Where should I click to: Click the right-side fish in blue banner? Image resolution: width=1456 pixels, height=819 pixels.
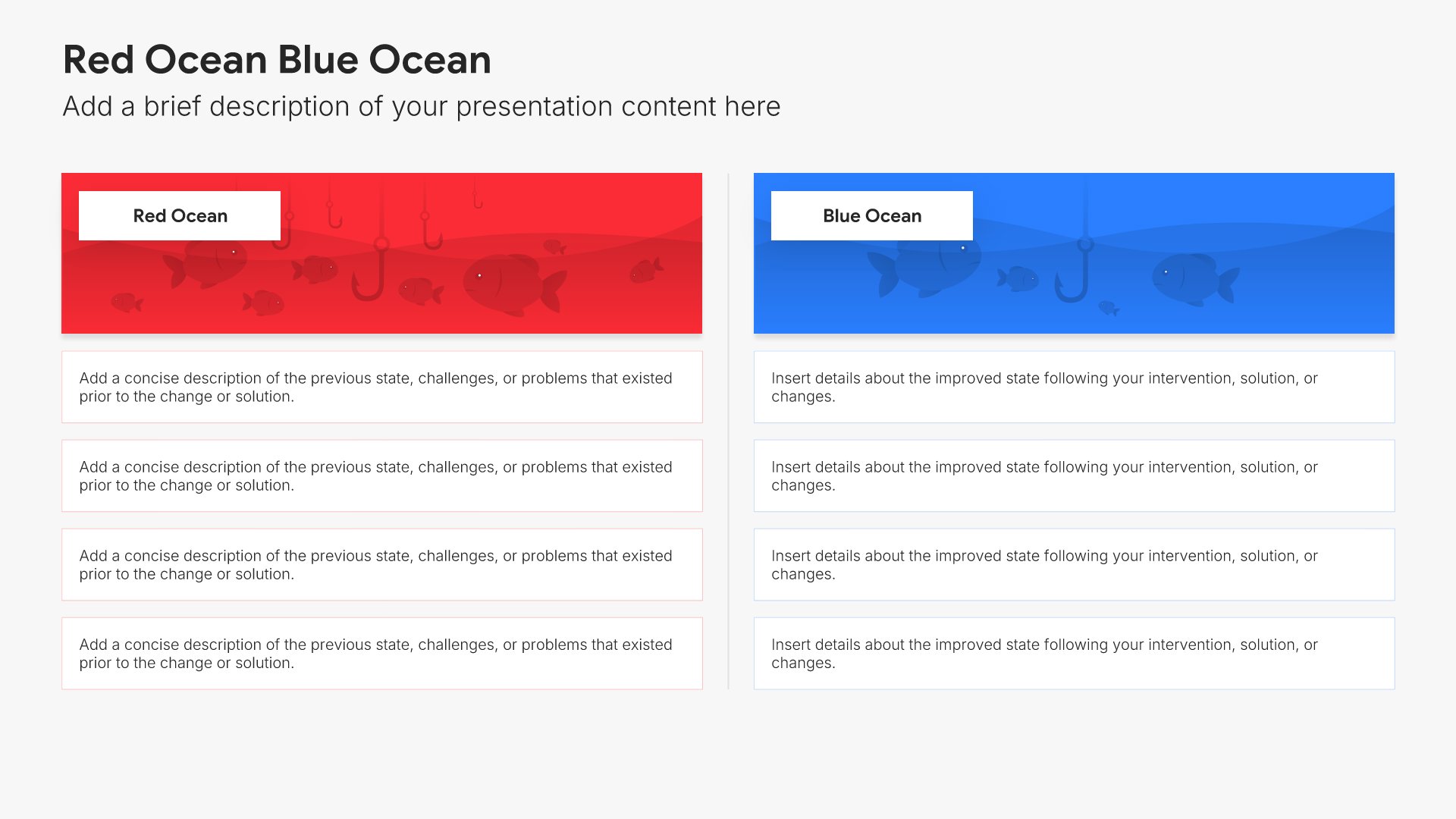point(1195,280)
